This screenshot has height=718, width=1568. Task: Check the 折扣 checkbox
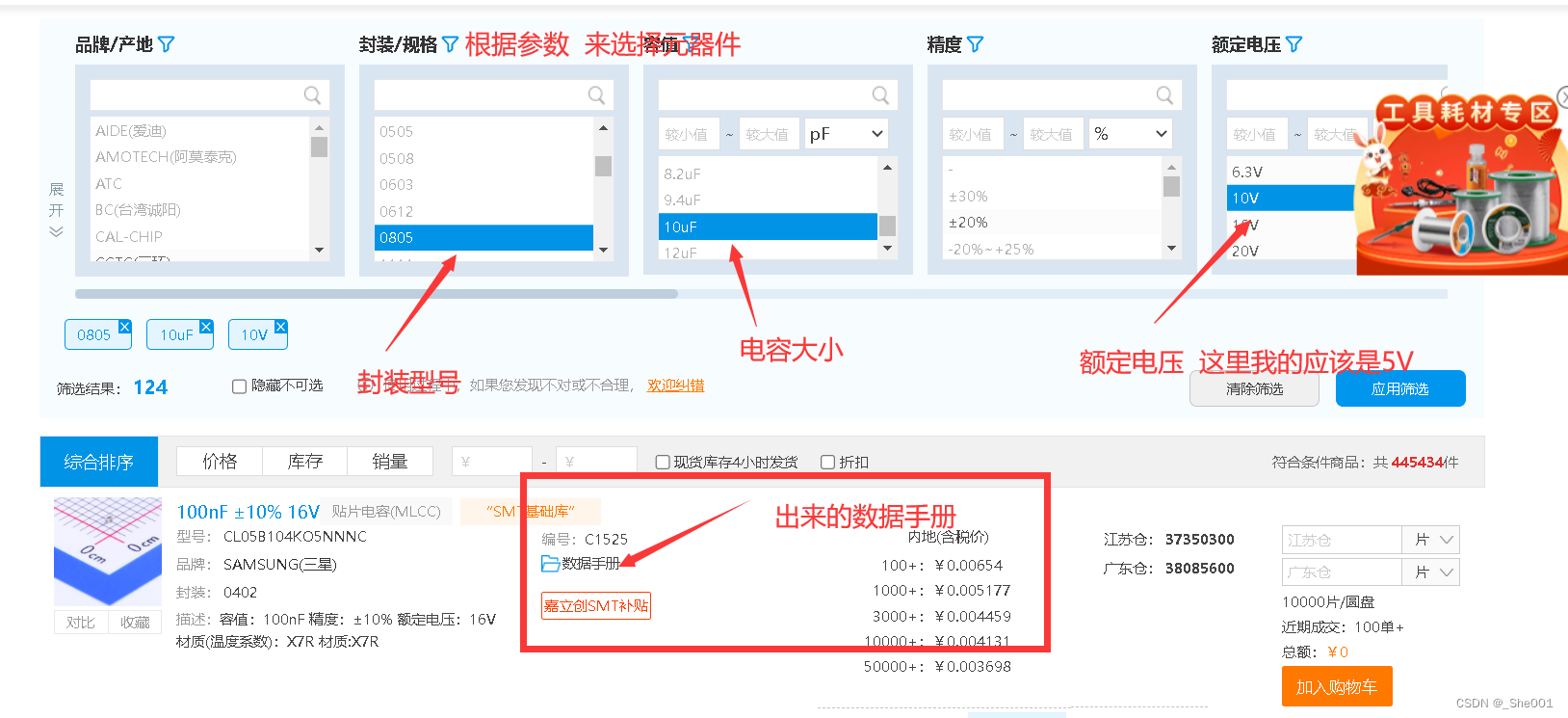pos(827,463)
